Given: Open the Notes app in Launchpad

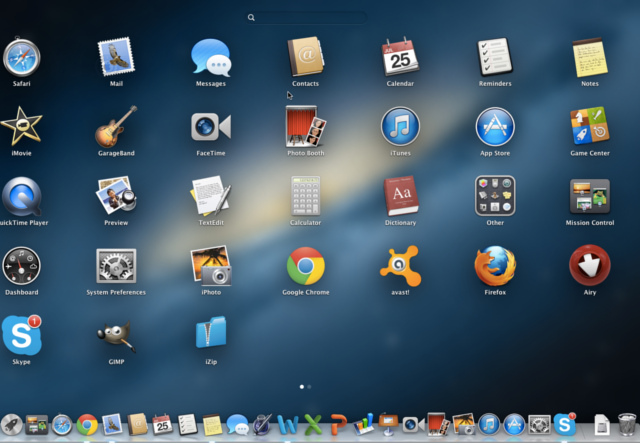Looking at the screenshot, I should pyautogui.click(x=590, y=58).
